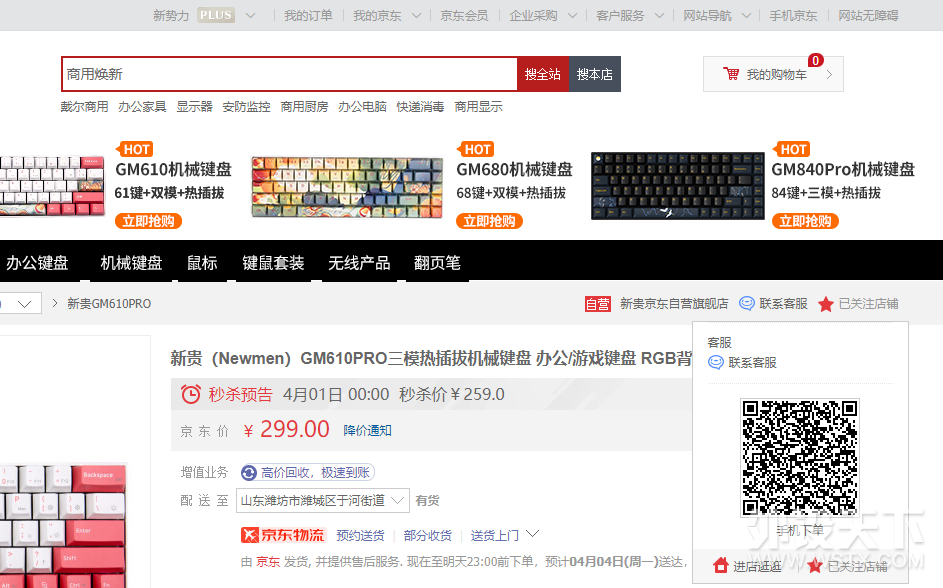The width and height of the screenshot is (943, 588).
Task: Open the 无线产品 nav tab
Action: coord(359,263)
